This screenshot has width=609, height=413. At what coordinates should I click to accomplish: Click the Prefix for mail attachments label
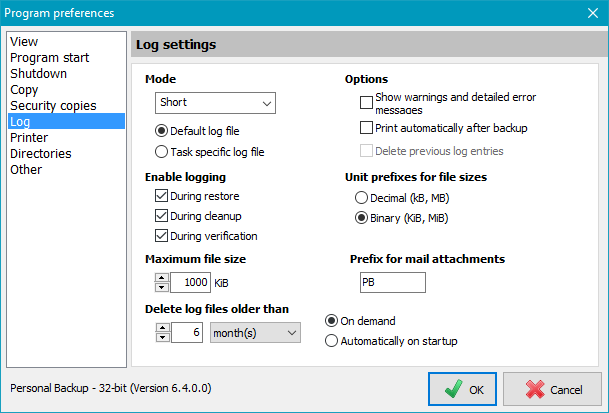[x=427, y=259]
